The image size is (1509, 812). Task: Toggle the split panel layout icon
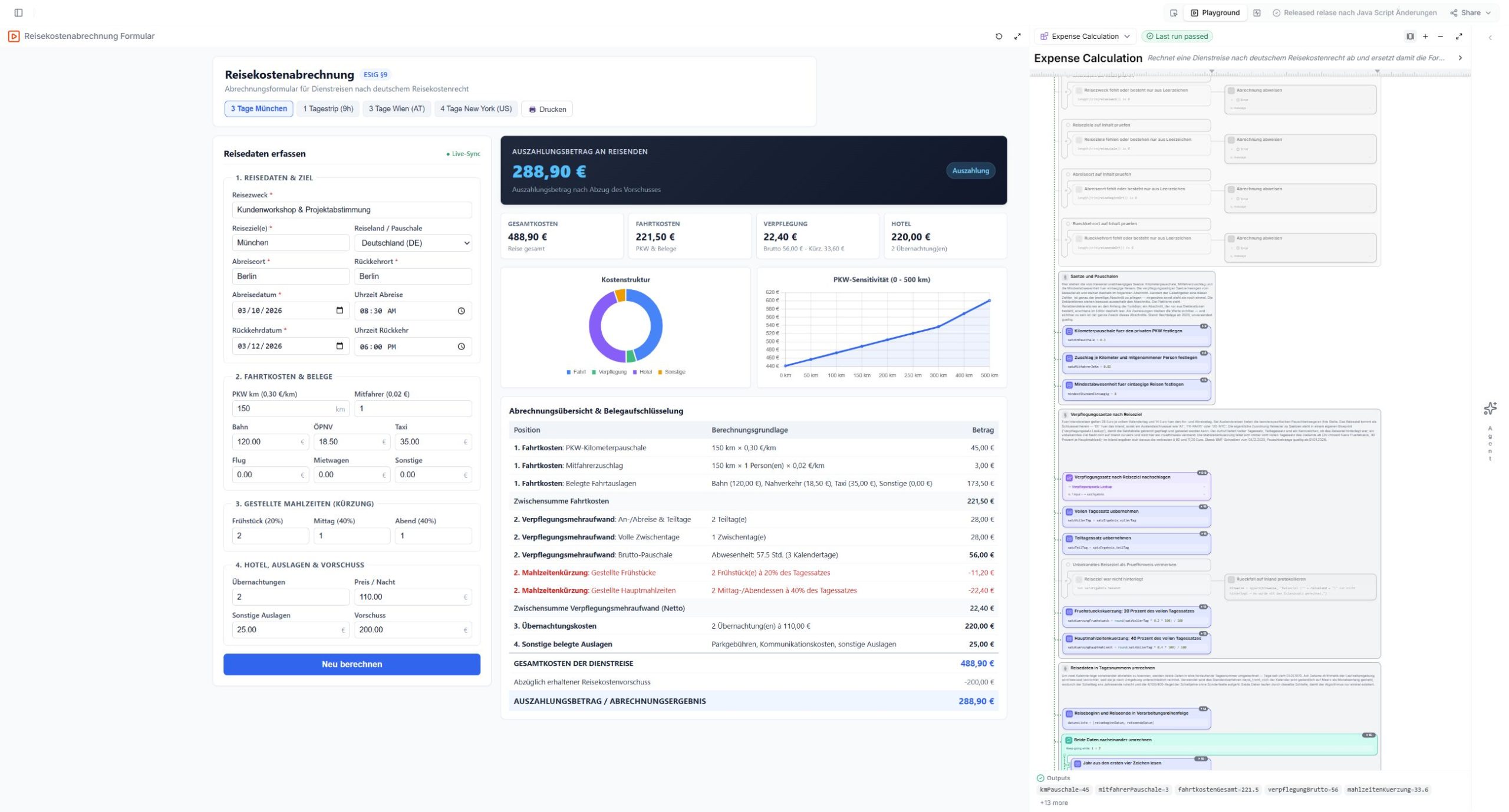click(1410, 37)
